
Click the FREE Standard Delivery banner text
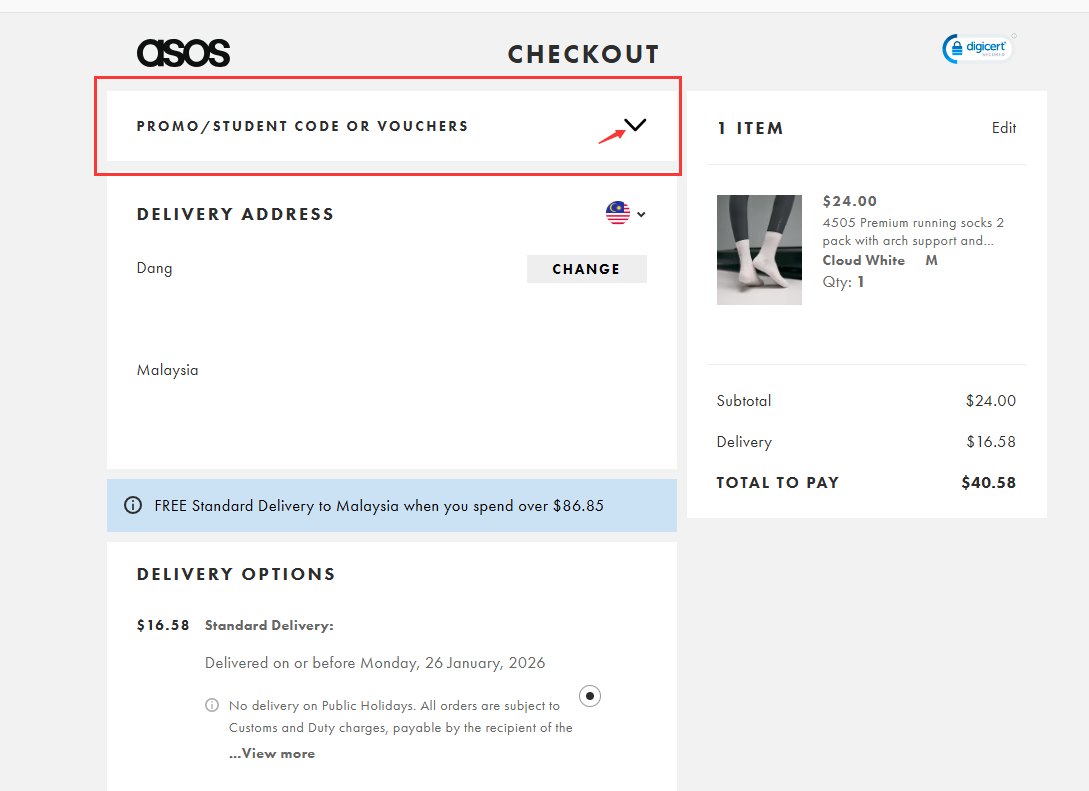coord(379,506)
